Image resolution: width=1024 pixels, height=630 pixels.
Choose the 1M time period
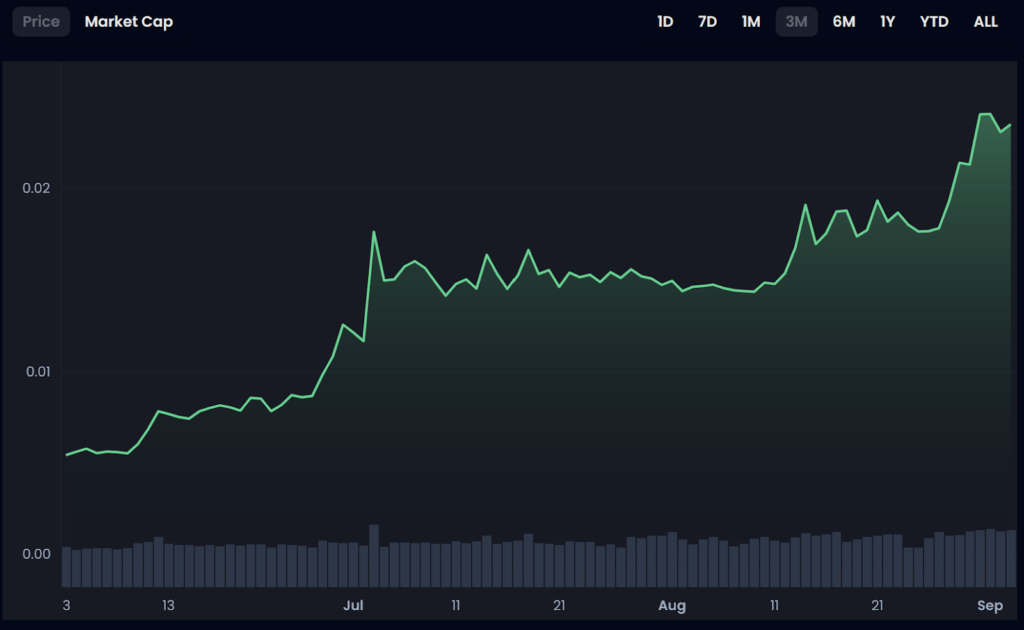point(751,21)
